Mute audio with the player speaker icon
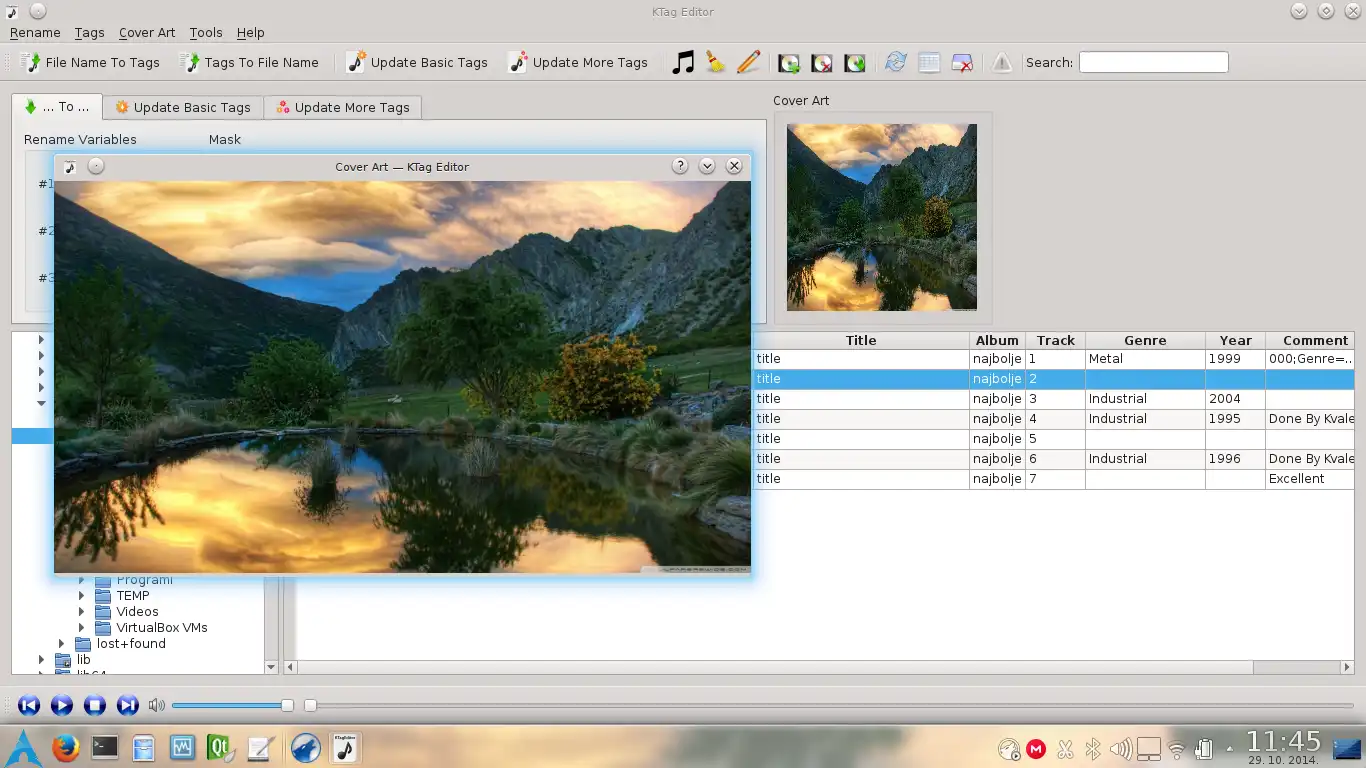 156,705
